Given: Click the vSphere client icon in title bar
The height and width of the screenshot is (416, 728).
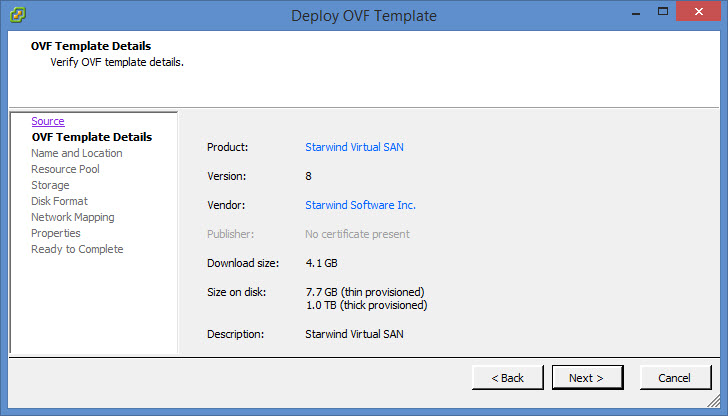Looking at the screenshot, I should tap(18, 15).
